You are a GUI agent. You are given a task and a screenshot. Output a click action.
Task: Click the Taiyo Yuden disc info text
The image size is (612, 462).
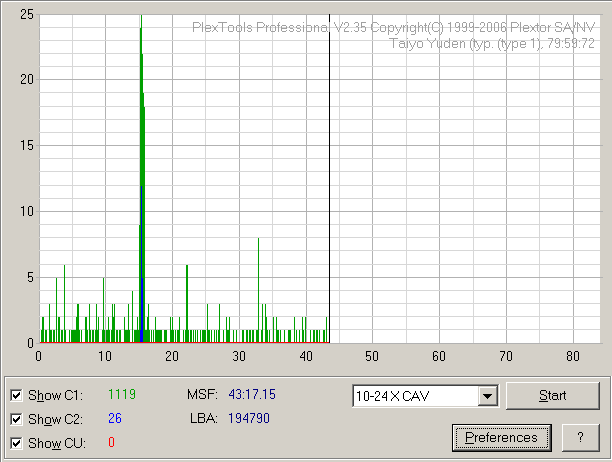tap(492, 43)
